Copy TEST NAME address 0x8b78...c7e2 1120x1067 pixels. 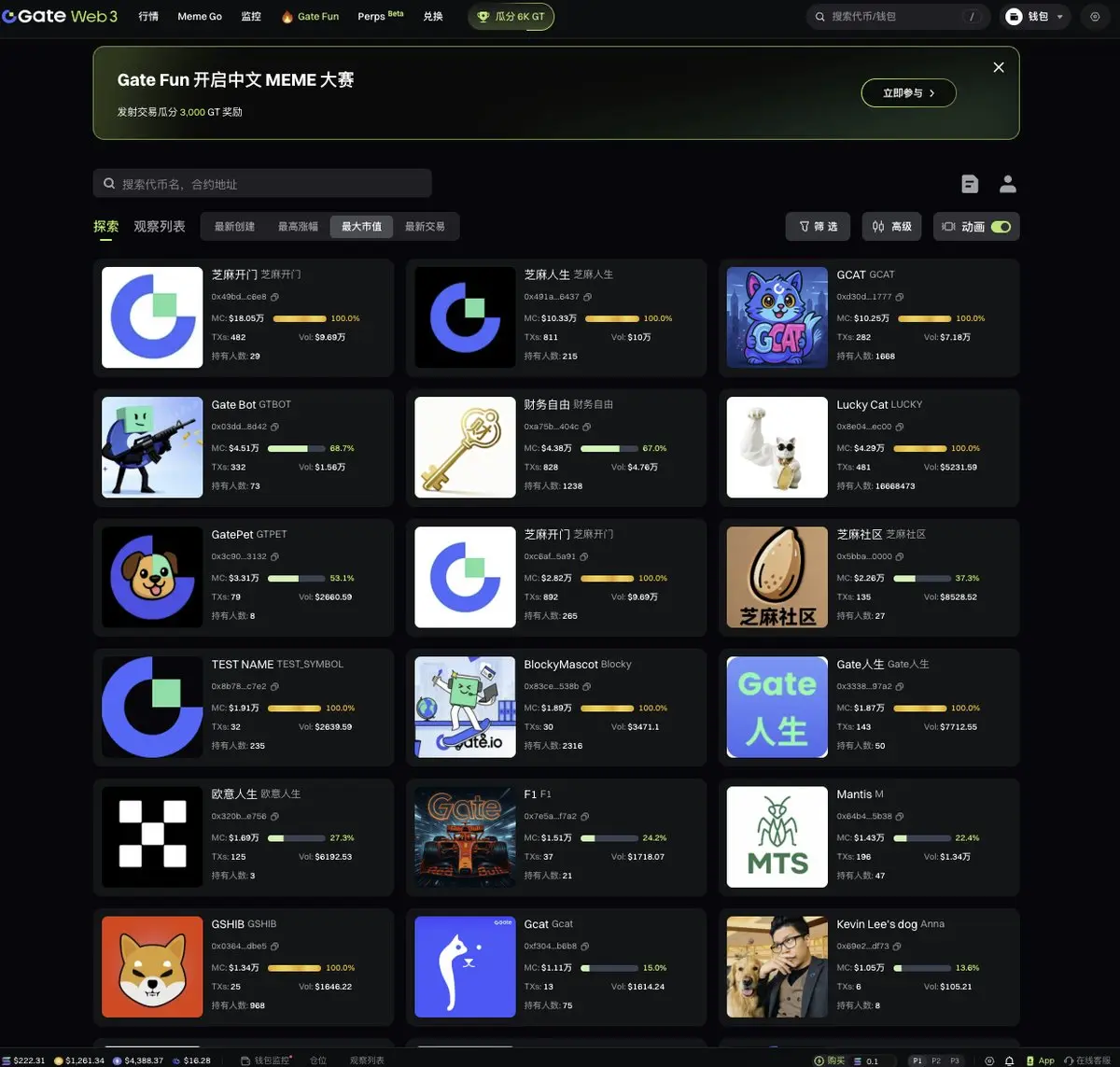coord(274,686)
